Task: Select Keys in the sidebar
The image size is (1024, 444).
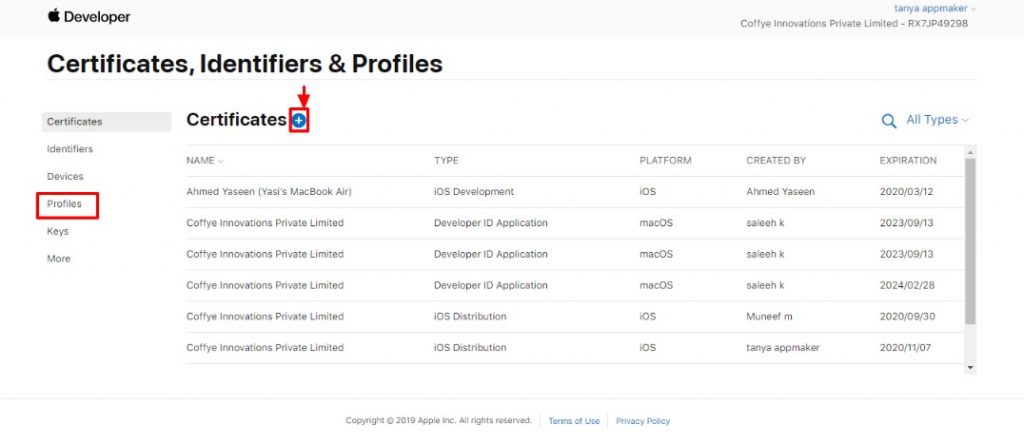Action: (57, 231)
